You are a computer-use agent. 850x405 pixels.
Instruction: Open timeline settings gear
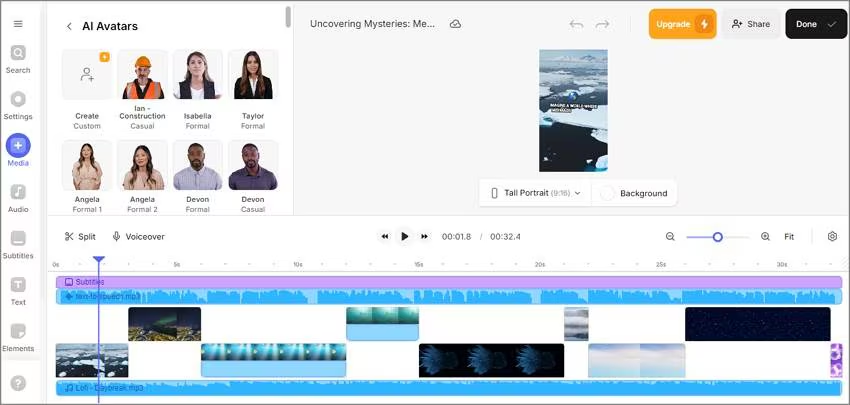coord(832,236)
